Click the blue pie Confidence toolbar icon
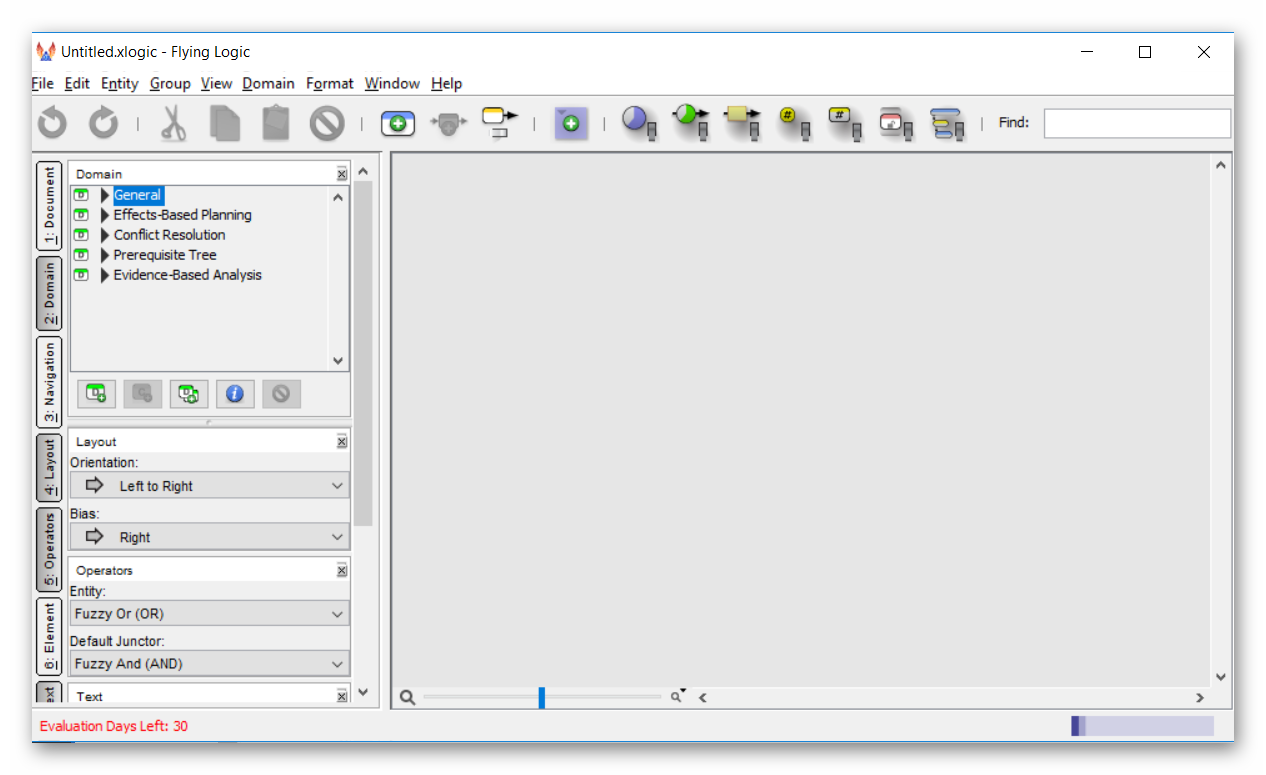This screenshot has height=775, width=1266. [x=636, y=122]
